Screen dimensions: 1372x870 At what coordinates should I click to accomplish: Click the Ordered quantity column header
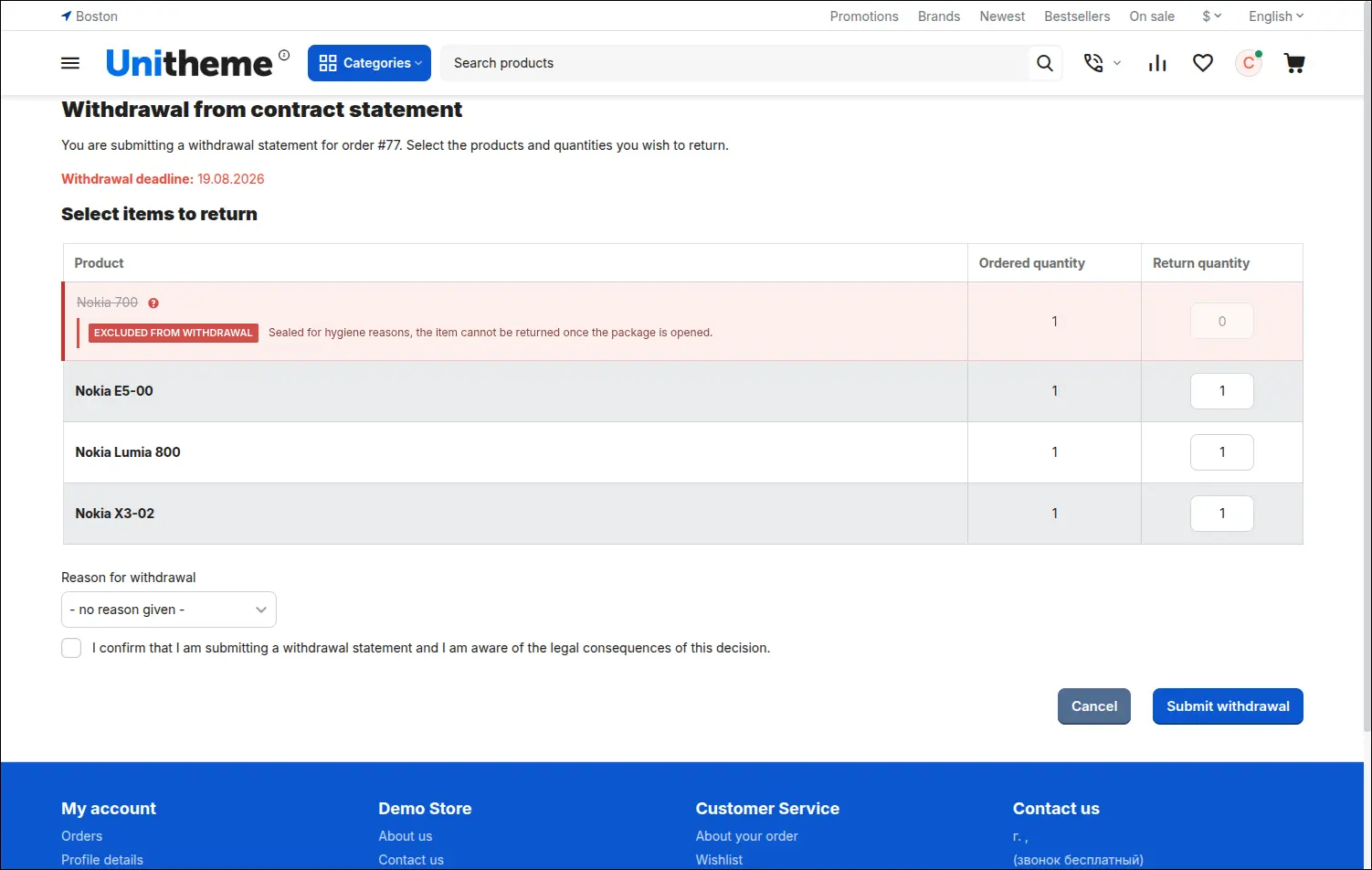click(x=1032, y=263)
